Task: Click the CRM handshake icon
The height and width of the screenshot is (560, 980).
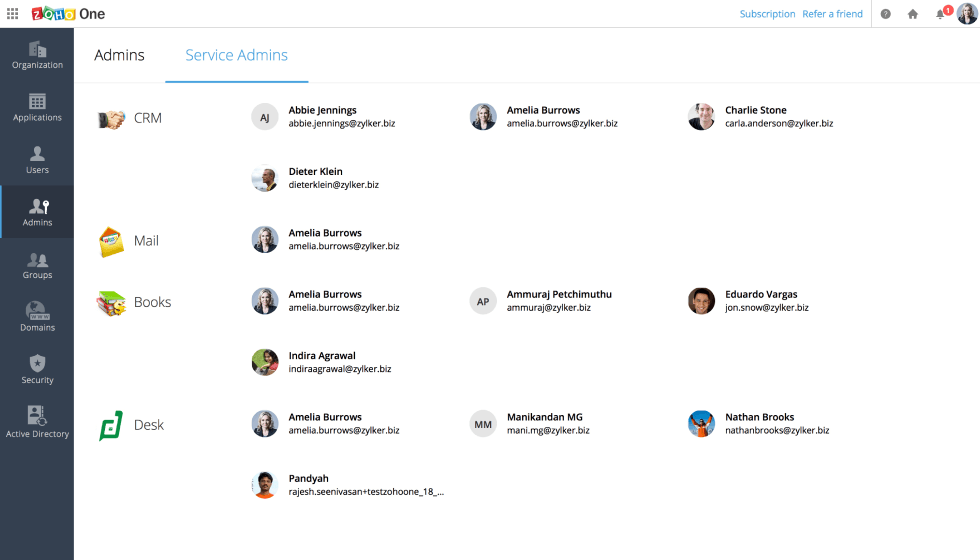Action: click(111, 119)
